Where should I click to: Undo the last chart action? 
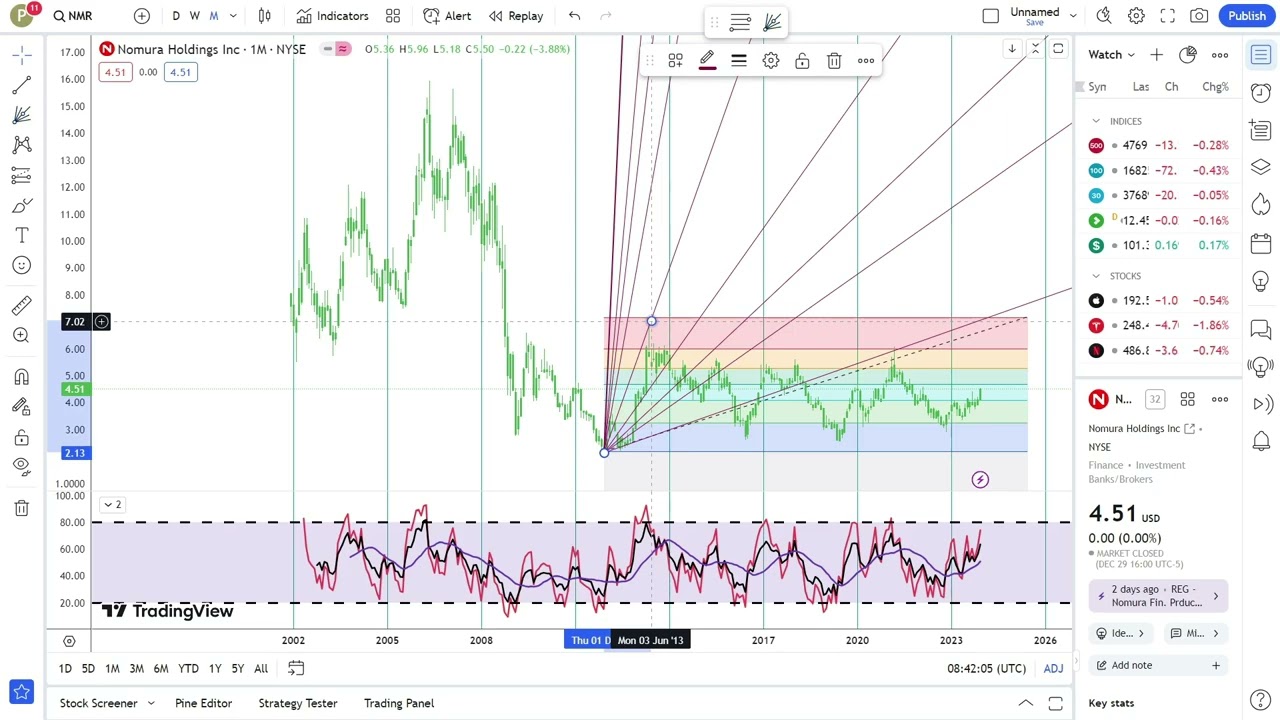(574, 16)
